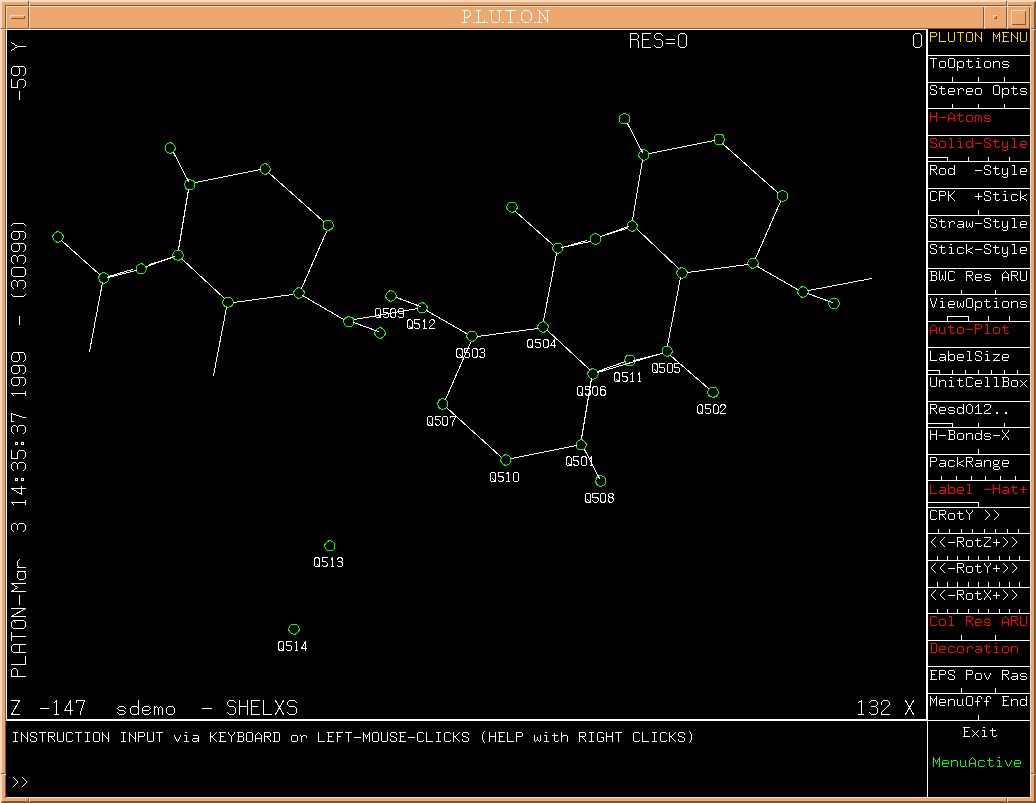Select Stick-Style rendering menu item
The width and height of the screenshot is (1036, 803).
tap(977, 249)
